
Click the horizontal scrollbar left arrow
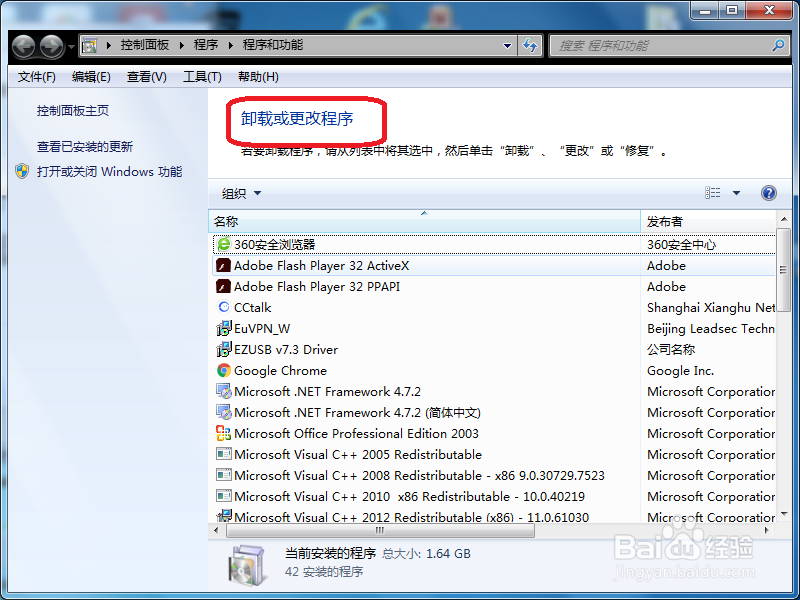tap(216, 531)
